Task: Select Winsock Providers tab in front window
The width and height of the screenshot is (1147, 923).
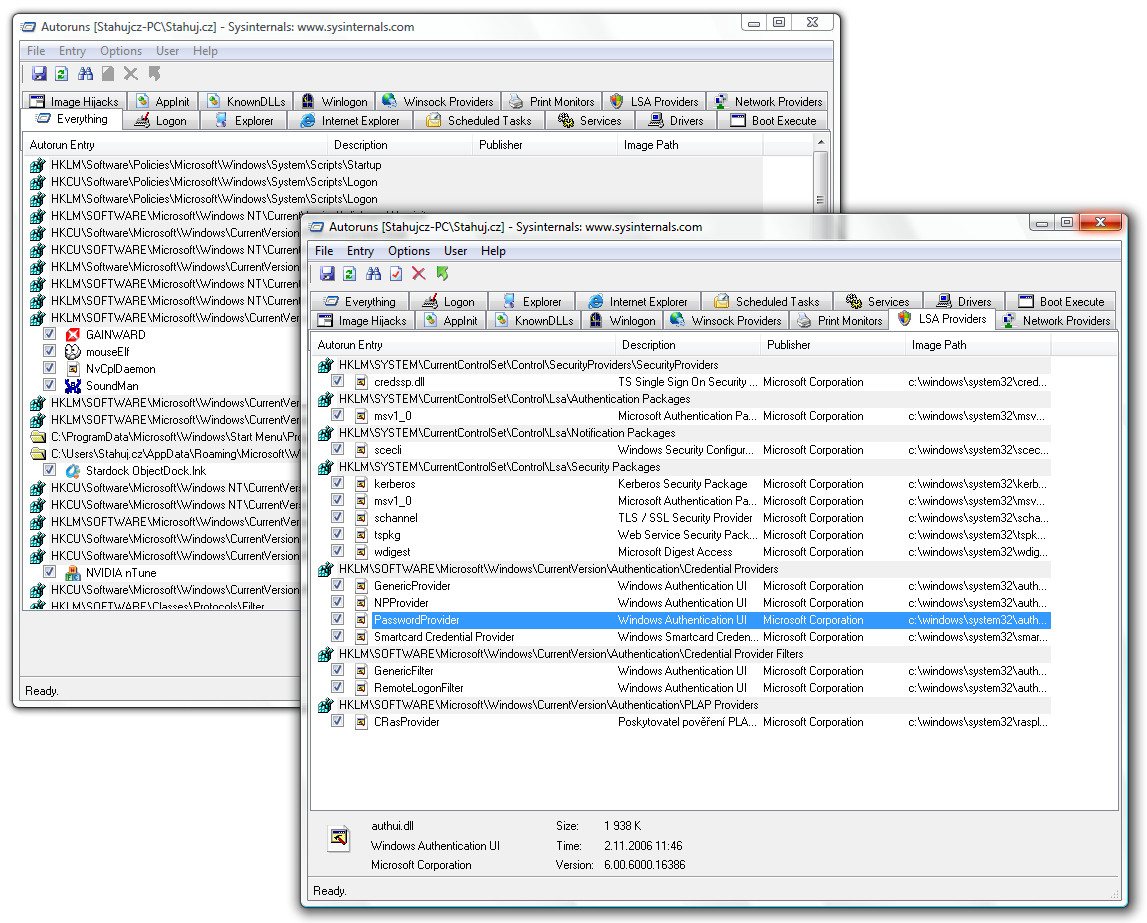Action: [726, 320]
